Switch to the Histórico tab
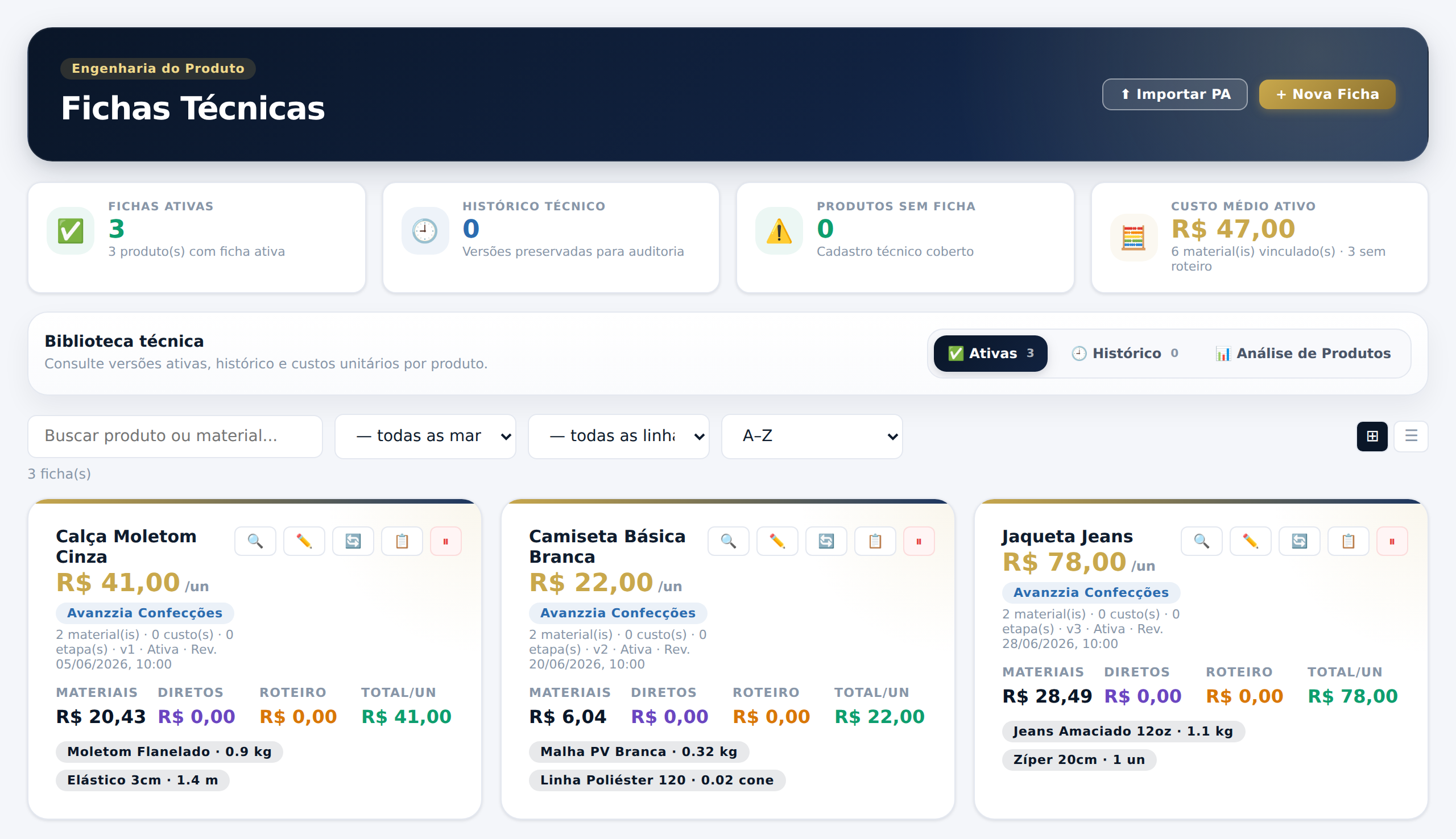The image size is (1456, 839). click(x=1124, y=353)
